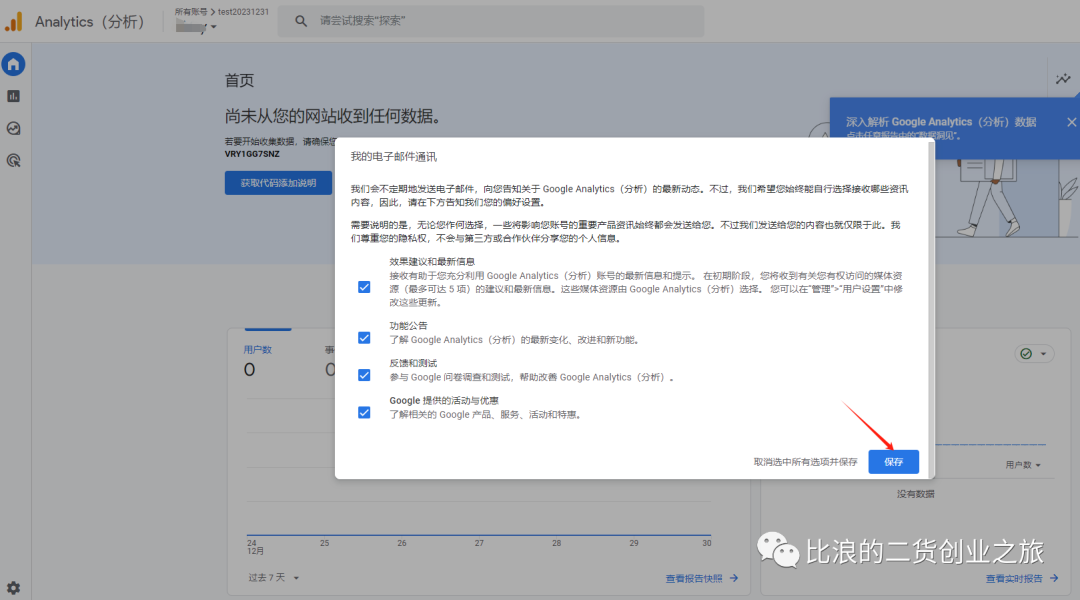
Task: Click the Google Analytics logo
Action: click(14, 21)
